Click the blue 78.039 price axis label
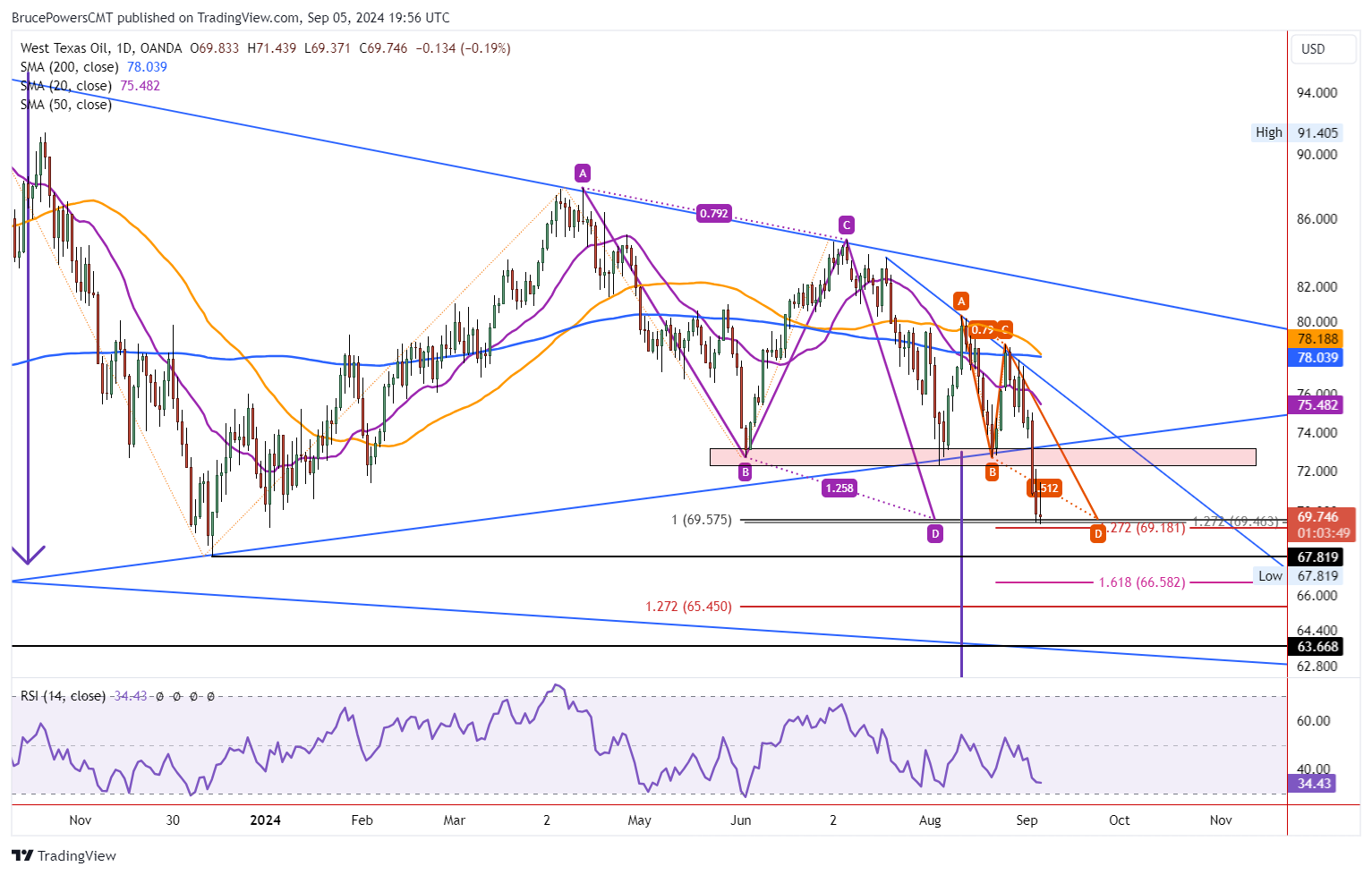Image resolution: width=1372 pixels, height=875 pixels. pyautogui.click(x=1317, y=358)
